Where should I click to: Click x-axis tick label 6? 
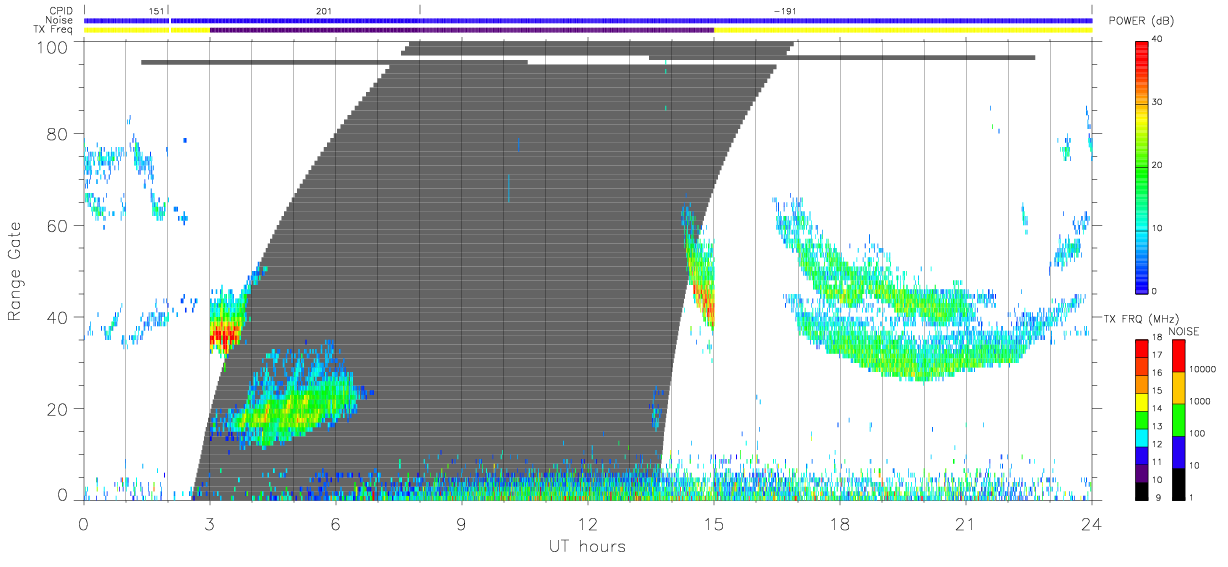(336, 523)
